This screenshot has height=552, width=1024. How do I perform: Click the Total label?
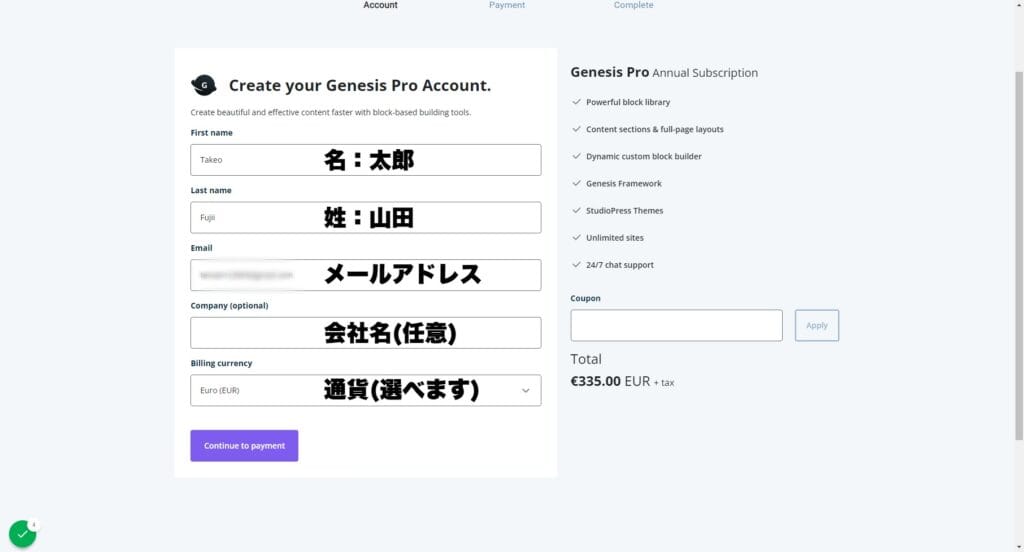586,359
